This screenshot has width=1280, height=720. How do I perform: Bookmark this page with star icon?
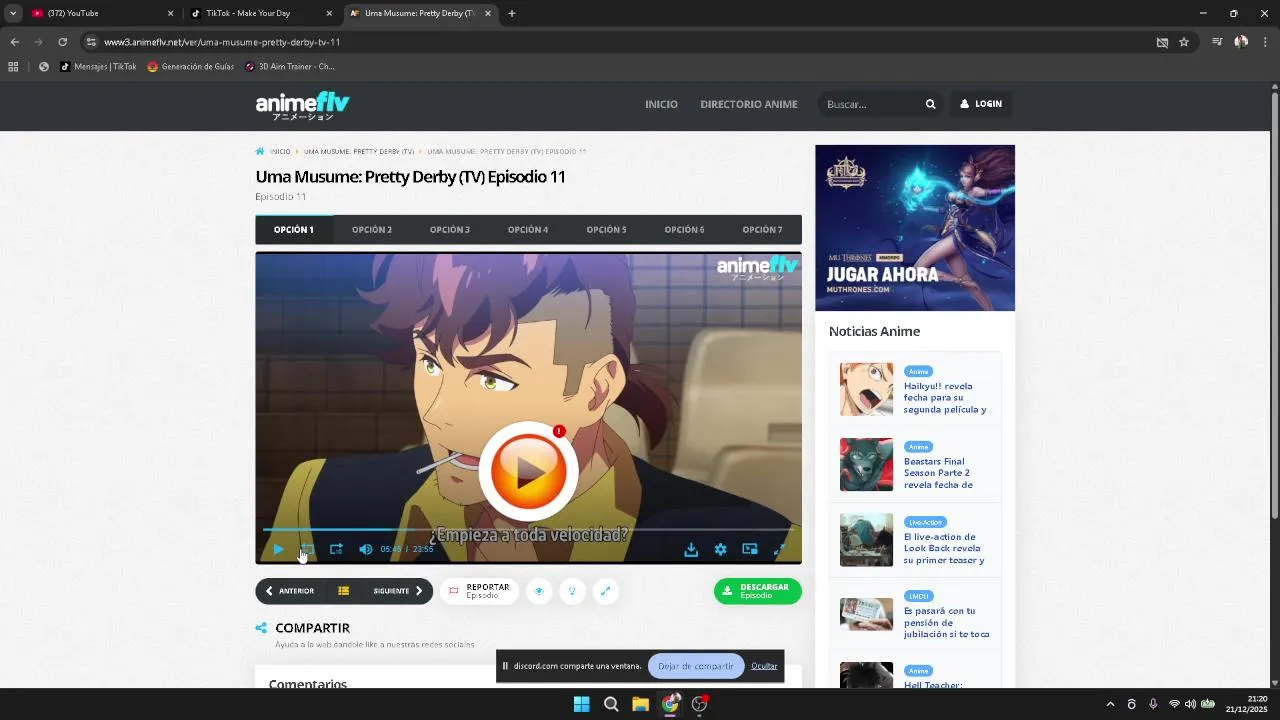[1184, 42]
